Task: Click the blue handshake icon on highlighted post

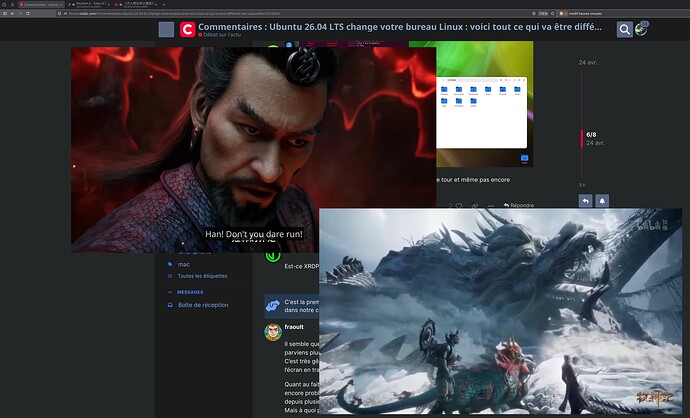Action: pos(273,305)
